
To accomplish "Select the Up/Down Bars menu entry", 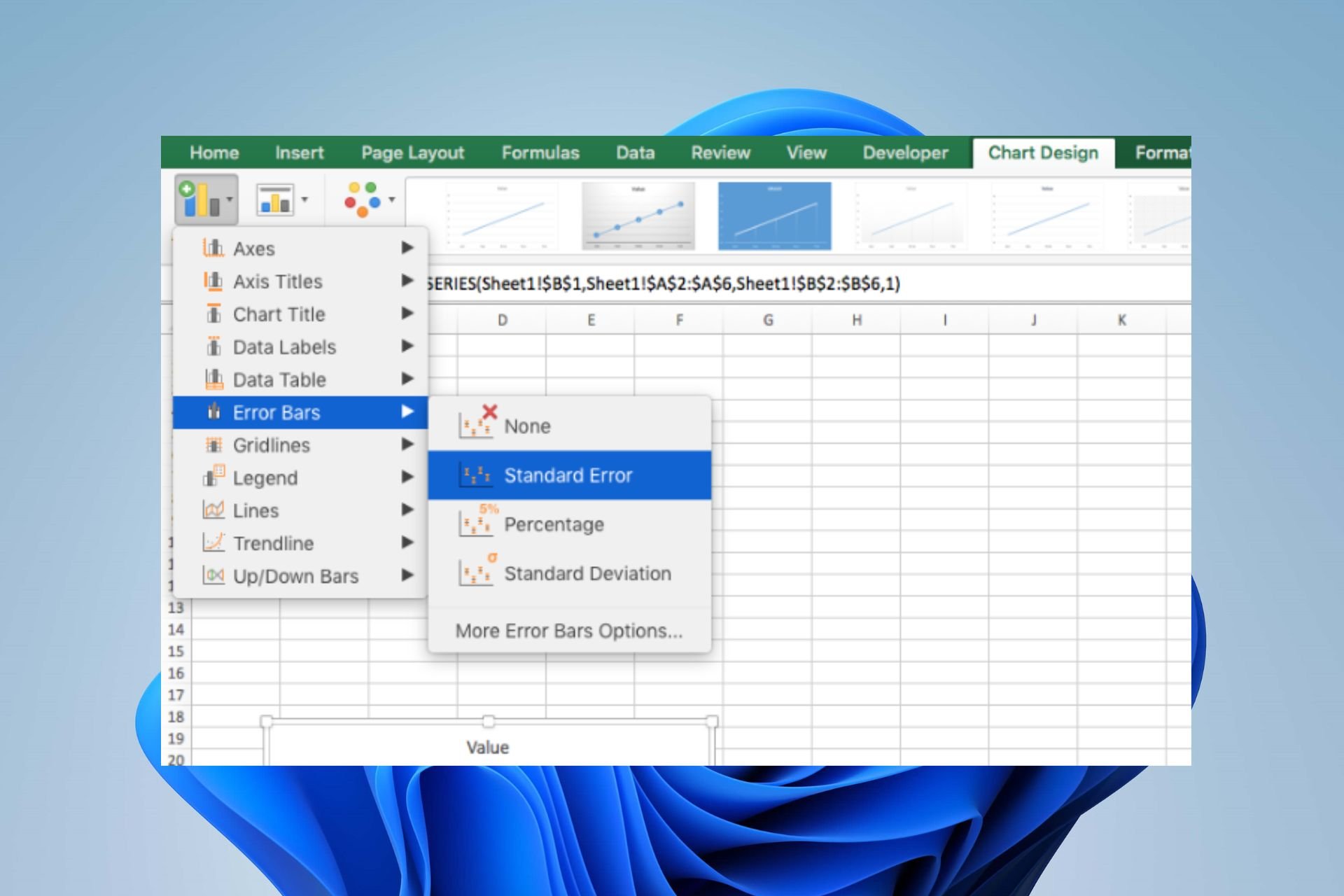I will point(300,576).
